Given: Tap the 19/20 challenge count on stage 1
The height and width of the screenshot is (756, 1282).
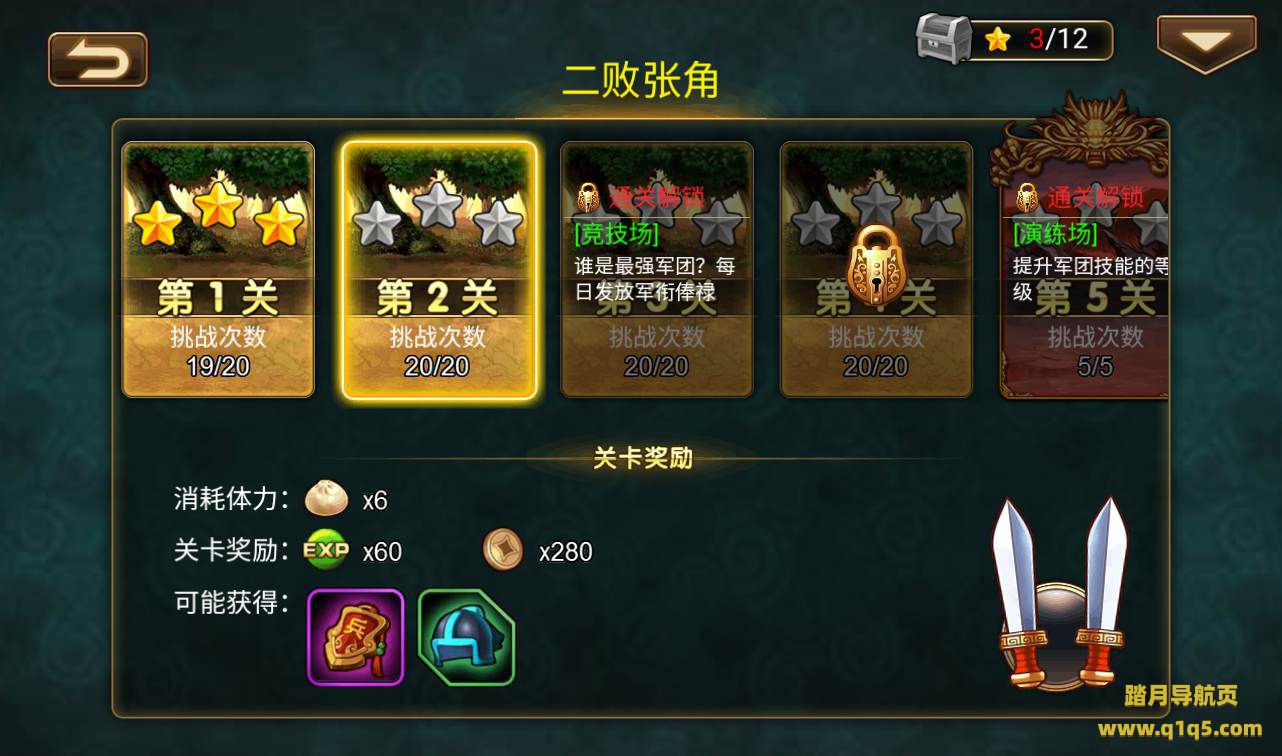Looking at the screenshot, I should coord(218,367).
